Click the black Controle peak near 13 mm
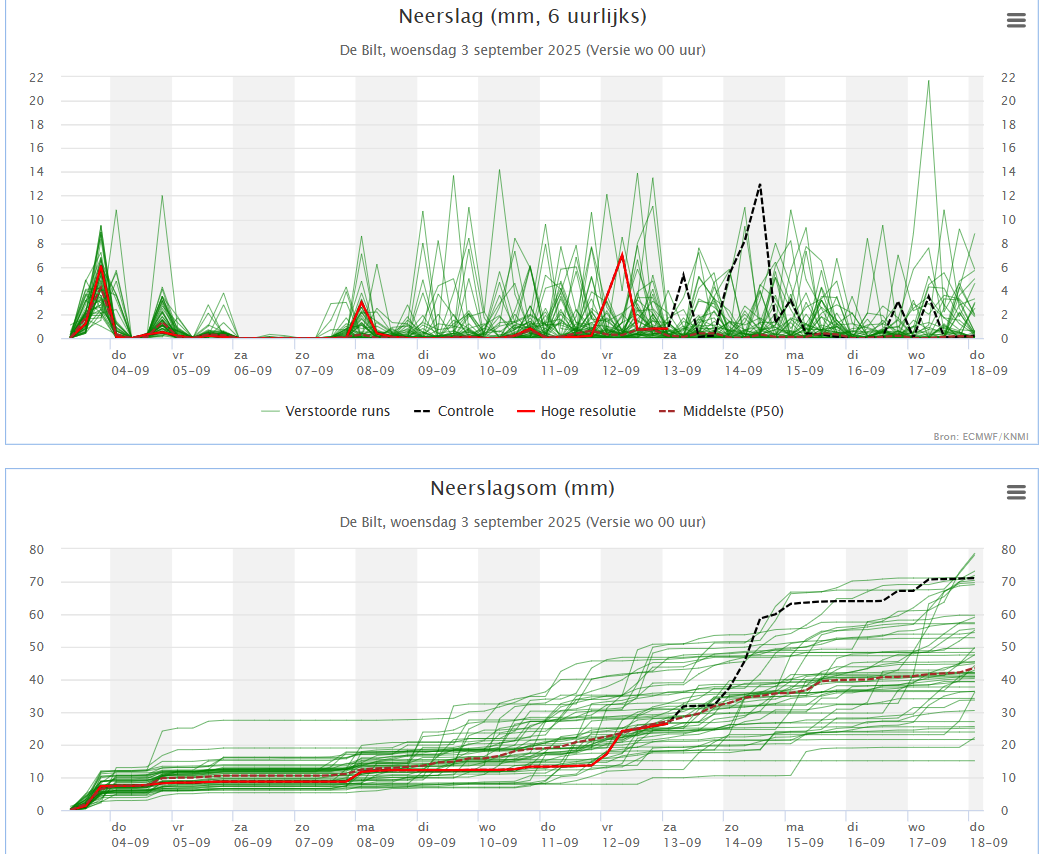The width and height of the screenshot is (1042, 854). click(760, 185)
